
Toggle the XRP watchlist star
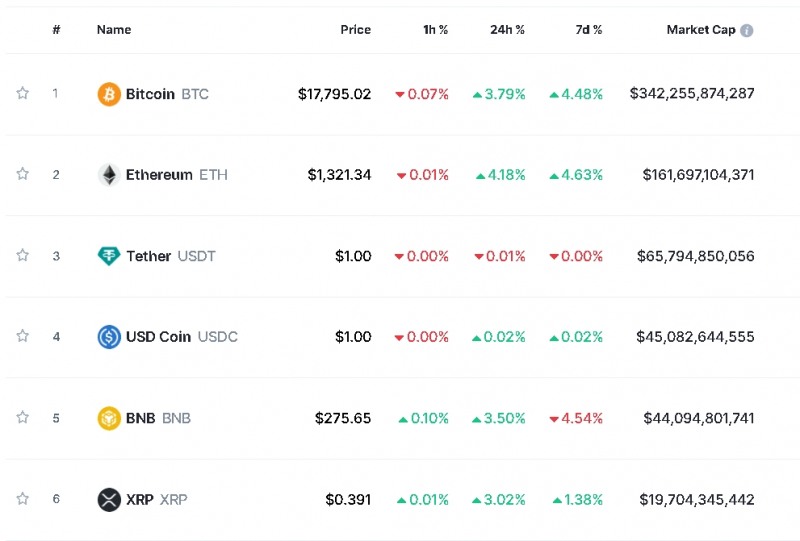click(22, 498)
